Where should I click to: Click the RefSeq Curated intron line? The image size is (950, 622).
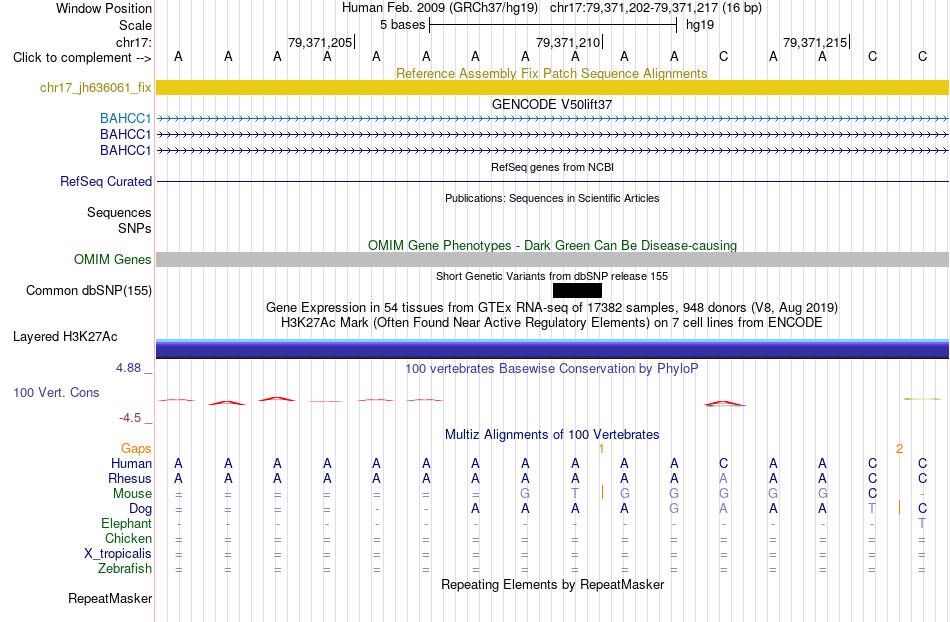[552, 181]
